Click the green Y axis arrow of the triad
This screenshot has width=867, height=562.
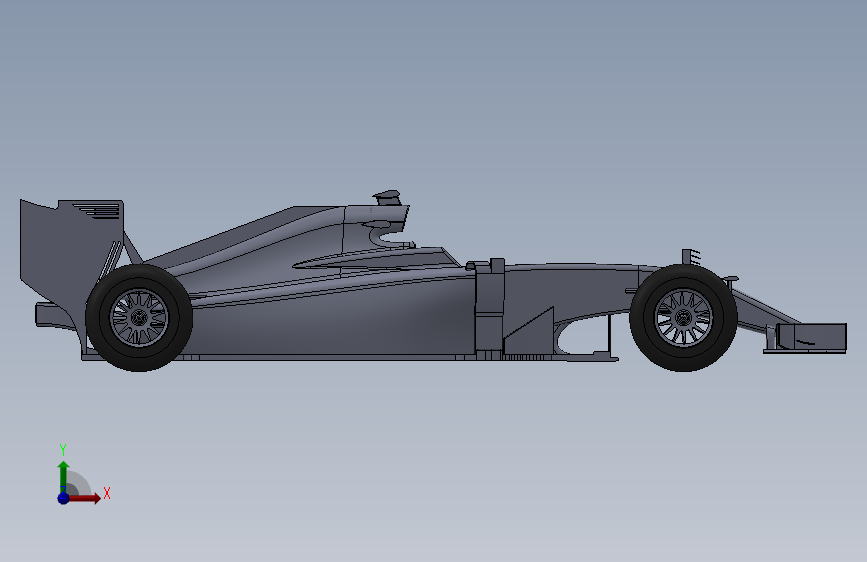click(x=63, y=476)
